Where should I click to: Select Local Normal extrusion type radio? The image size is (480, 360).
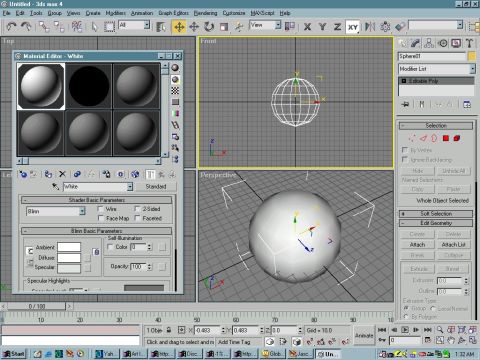pyautogui.click(x=433, y=308)
